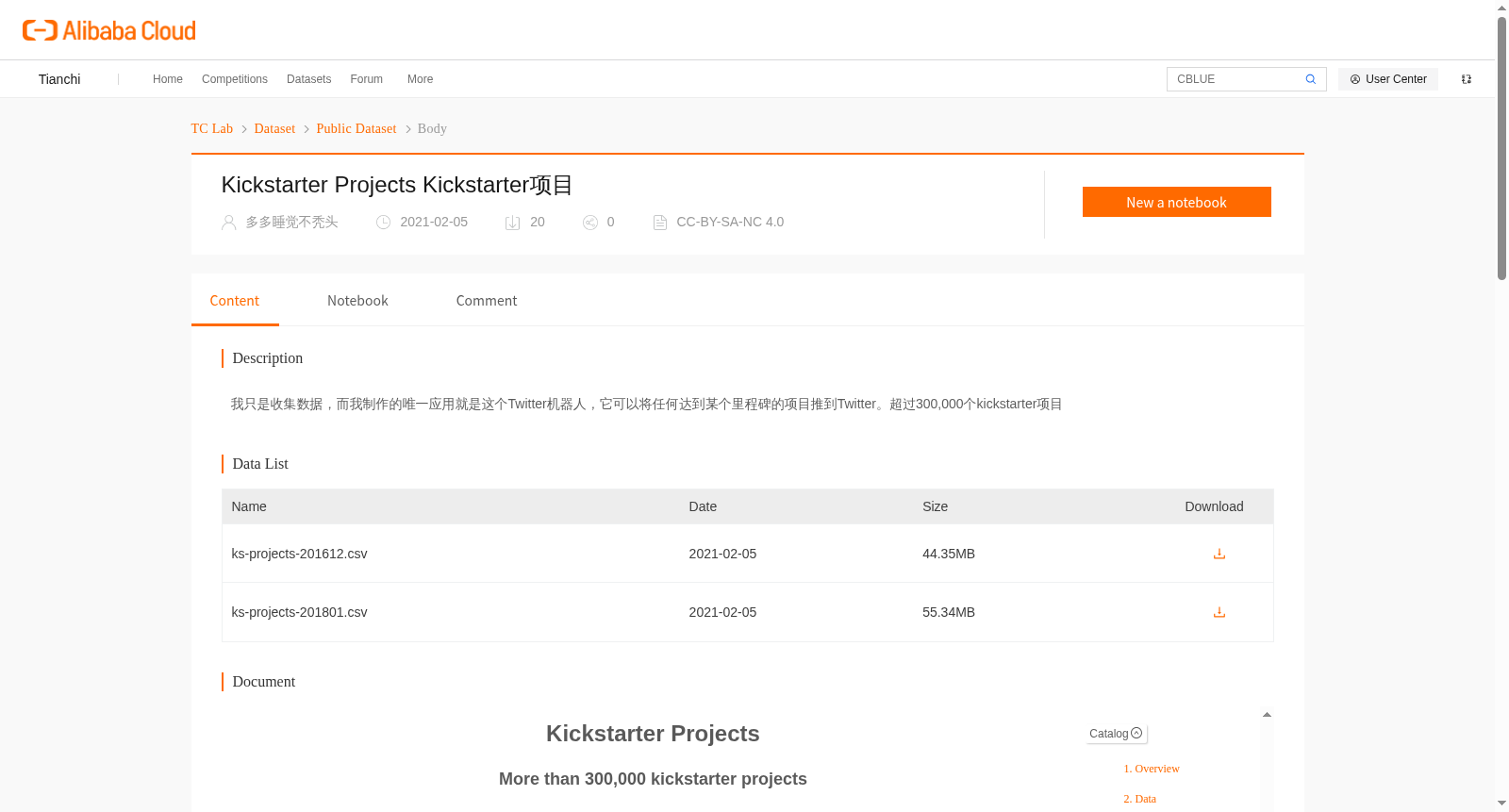Jump to Overview in the catalog
Screen dimensions: 1509x812
pyautogui.click(x=1152, y=769)
